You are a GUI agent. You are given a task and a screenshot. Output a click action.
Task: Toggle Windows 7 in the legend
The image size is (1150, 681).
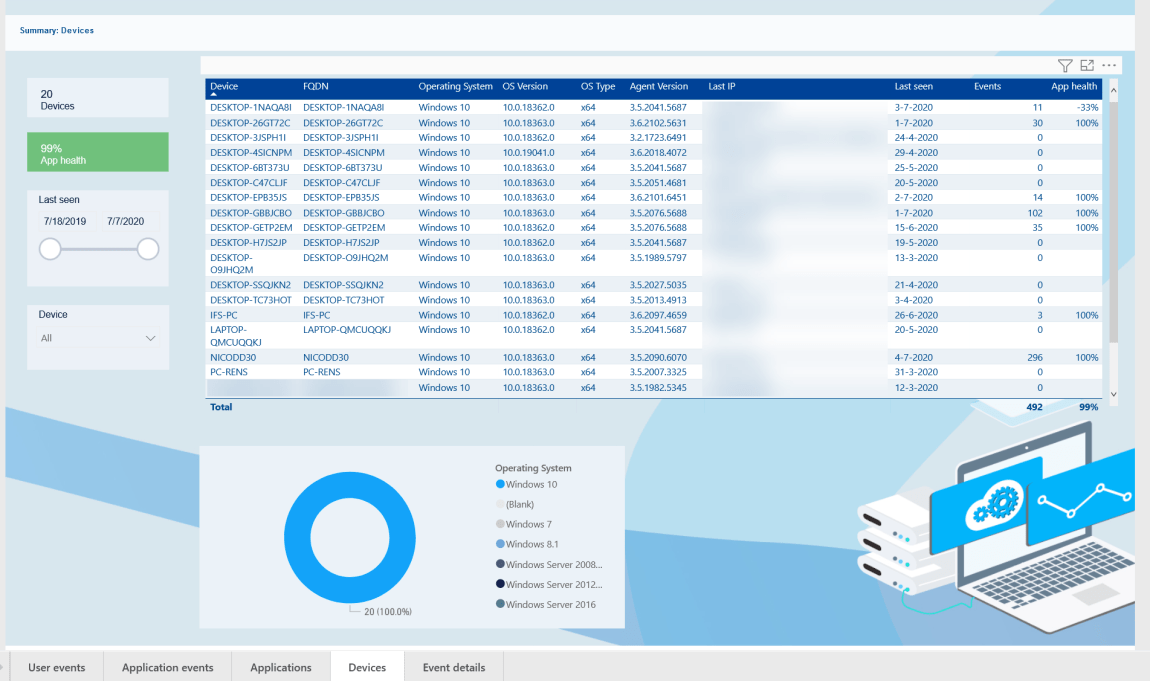click(527, 524)
